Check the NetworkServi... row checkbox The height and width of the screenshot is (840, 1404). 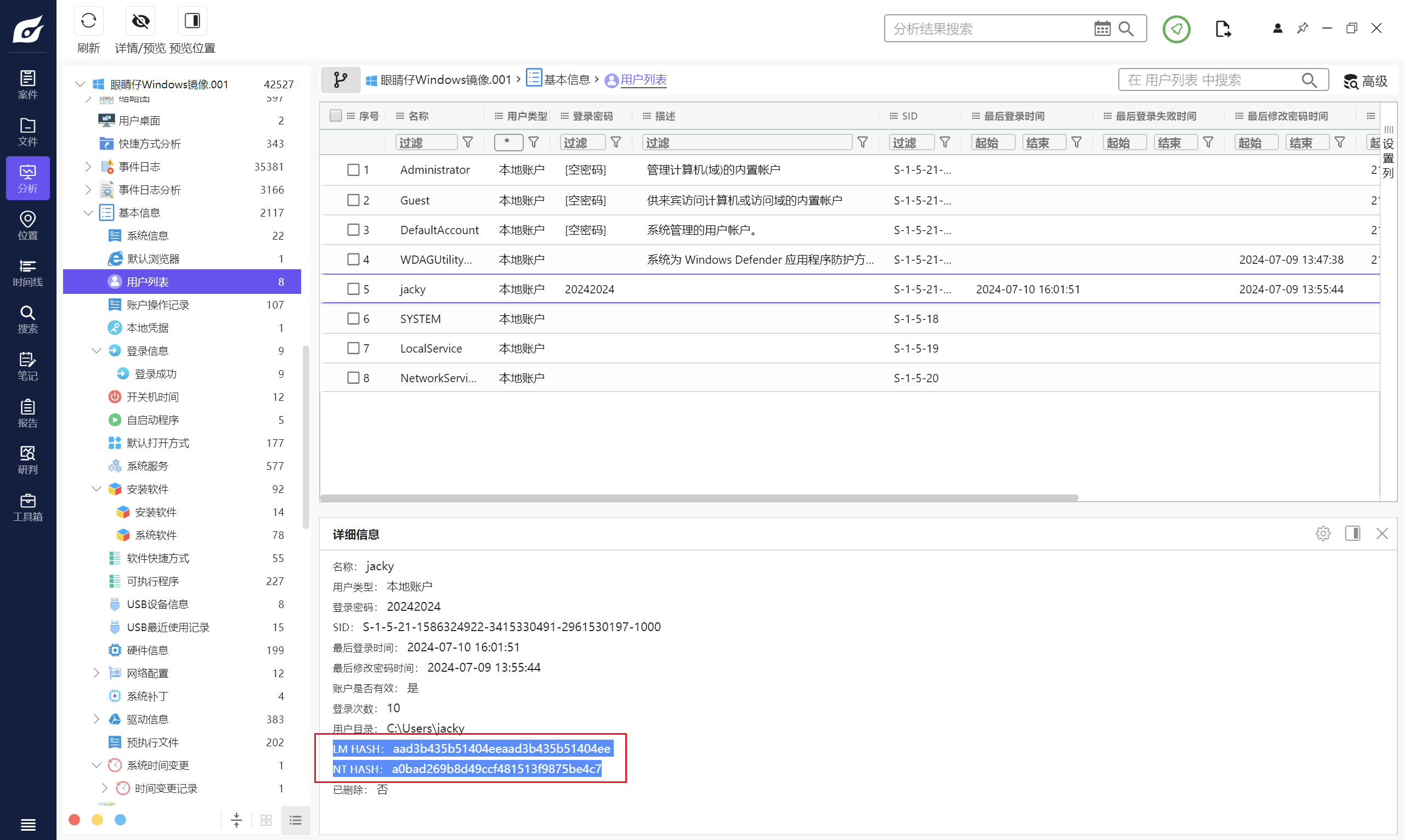pos(353,378)
